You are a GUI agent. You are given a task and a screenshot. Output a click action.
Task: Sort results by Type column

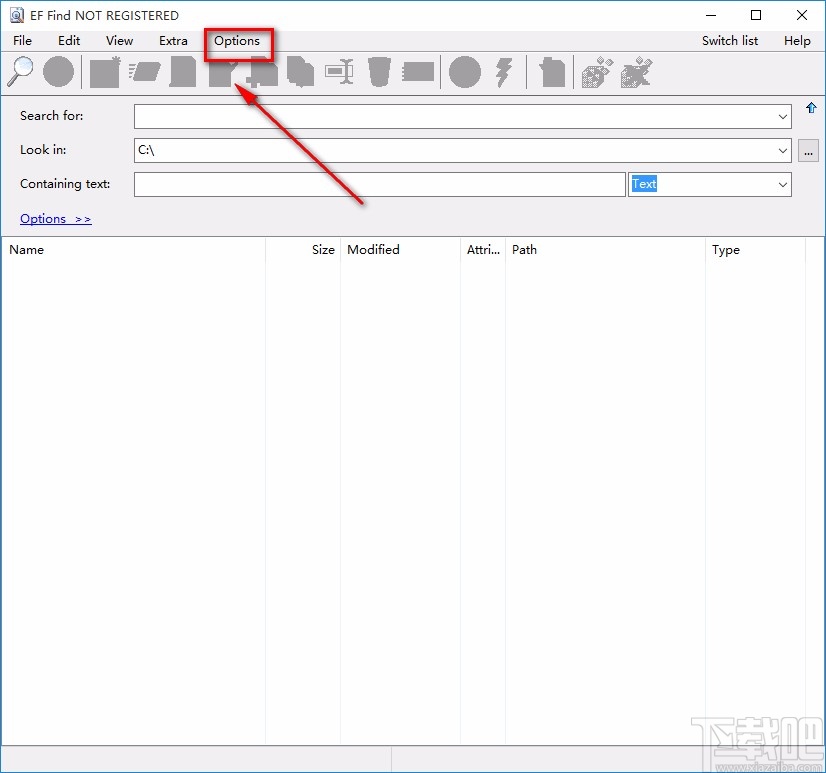(x=755, y=250)
